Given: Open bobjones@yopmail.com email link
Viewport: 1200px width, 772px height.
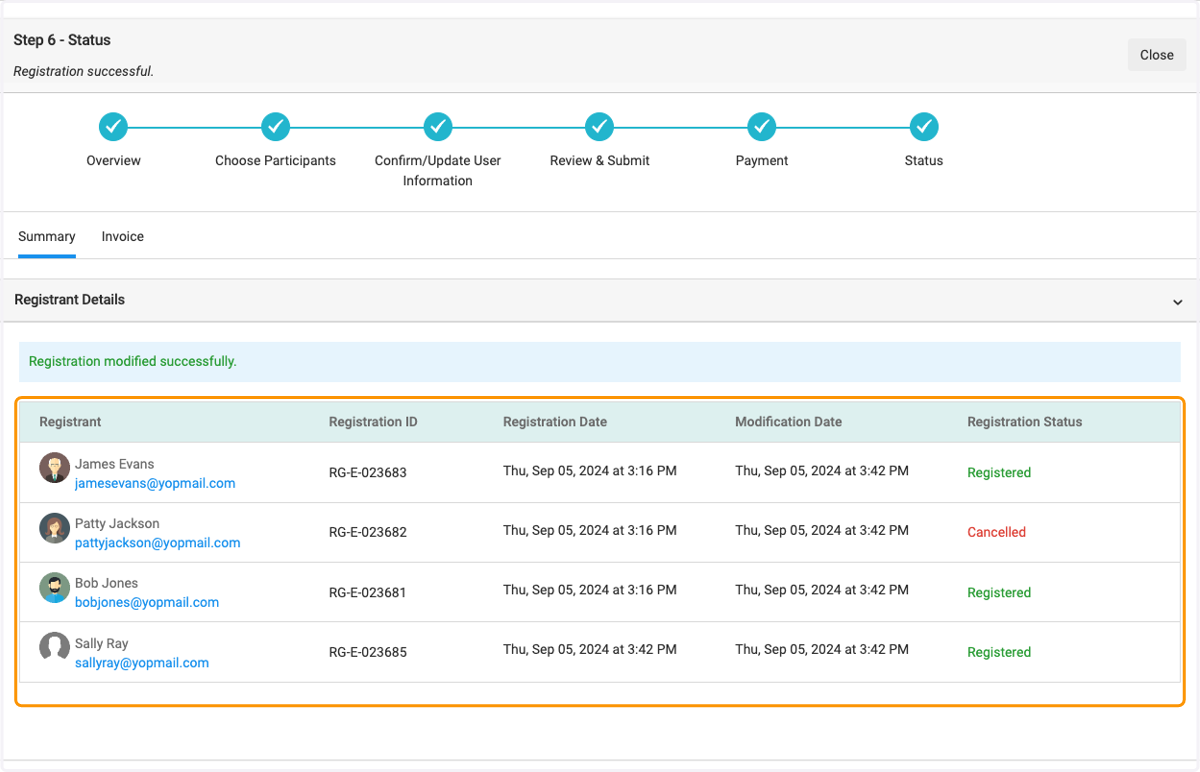Looking at the screenshot, I should pyautogui.click(x=147, y=602).
